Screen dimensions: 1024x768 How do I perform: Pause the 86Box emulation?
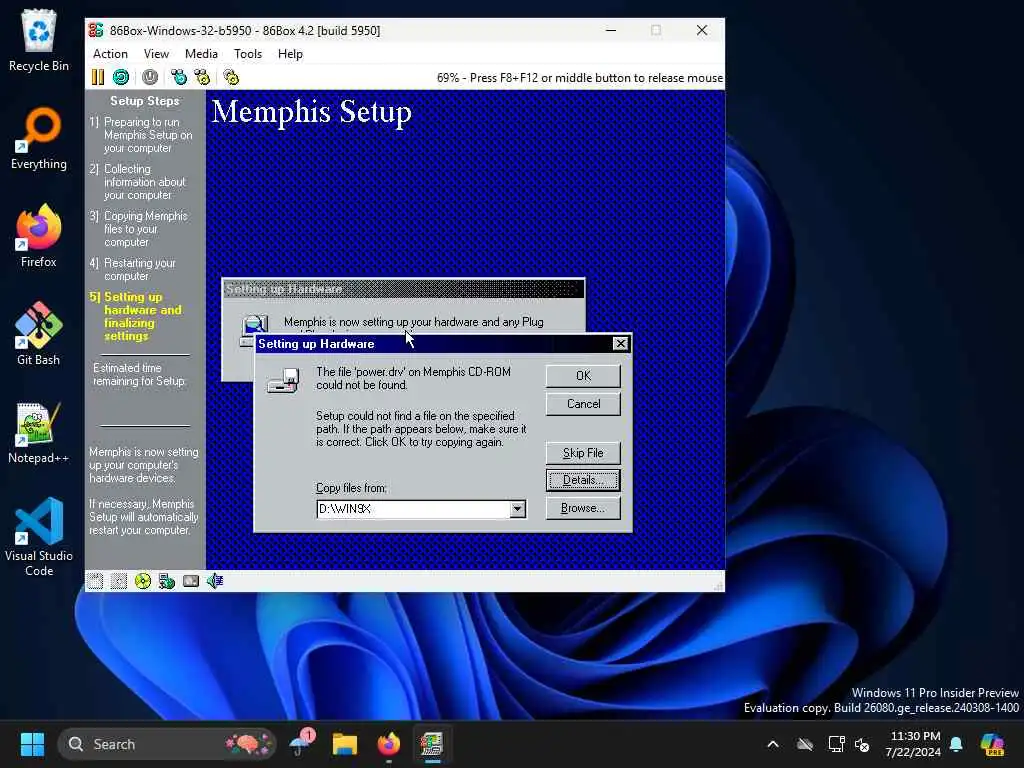[97, 77]
